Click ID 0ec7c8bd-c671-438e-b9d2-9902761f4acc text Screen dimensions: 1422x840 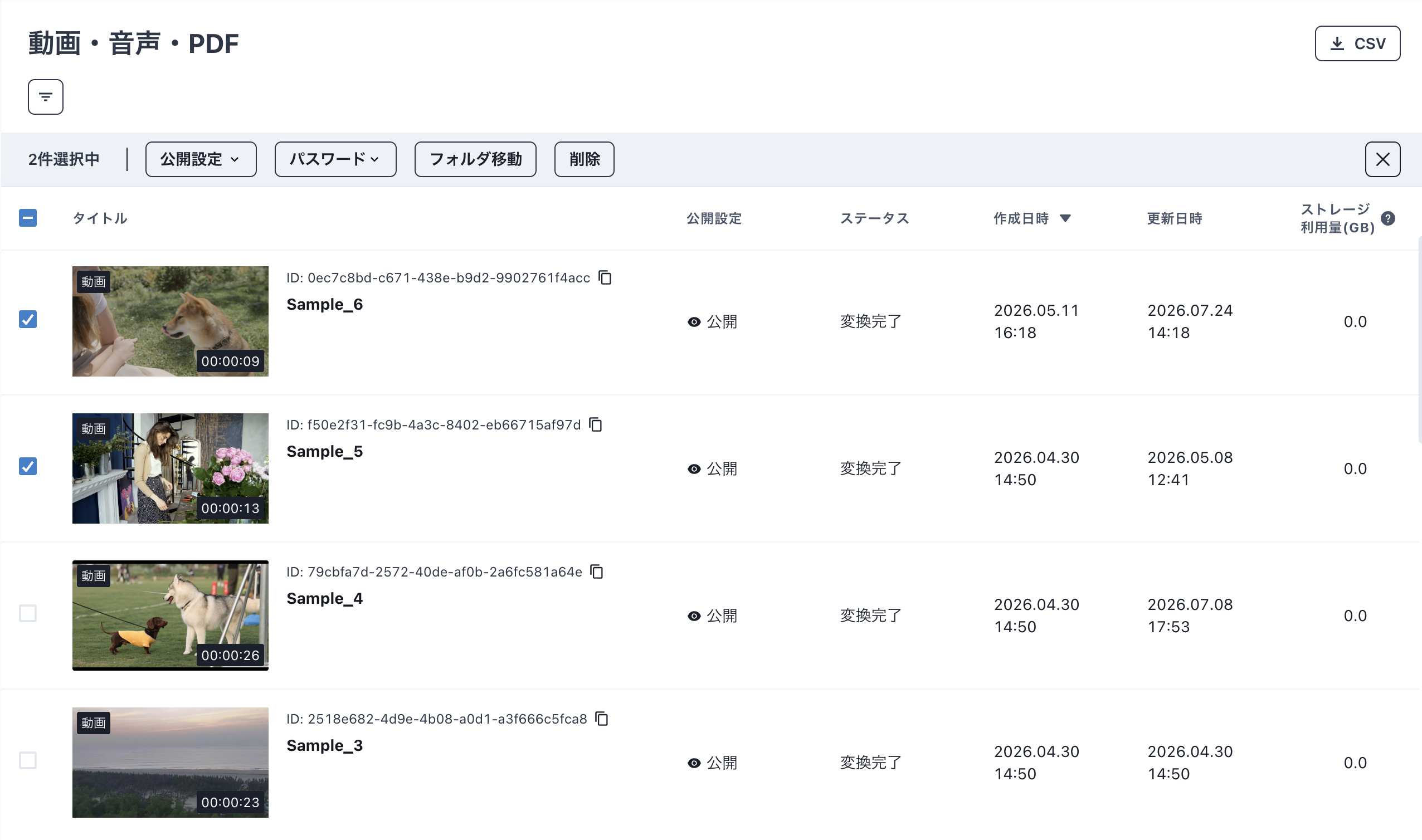[438, 278]
